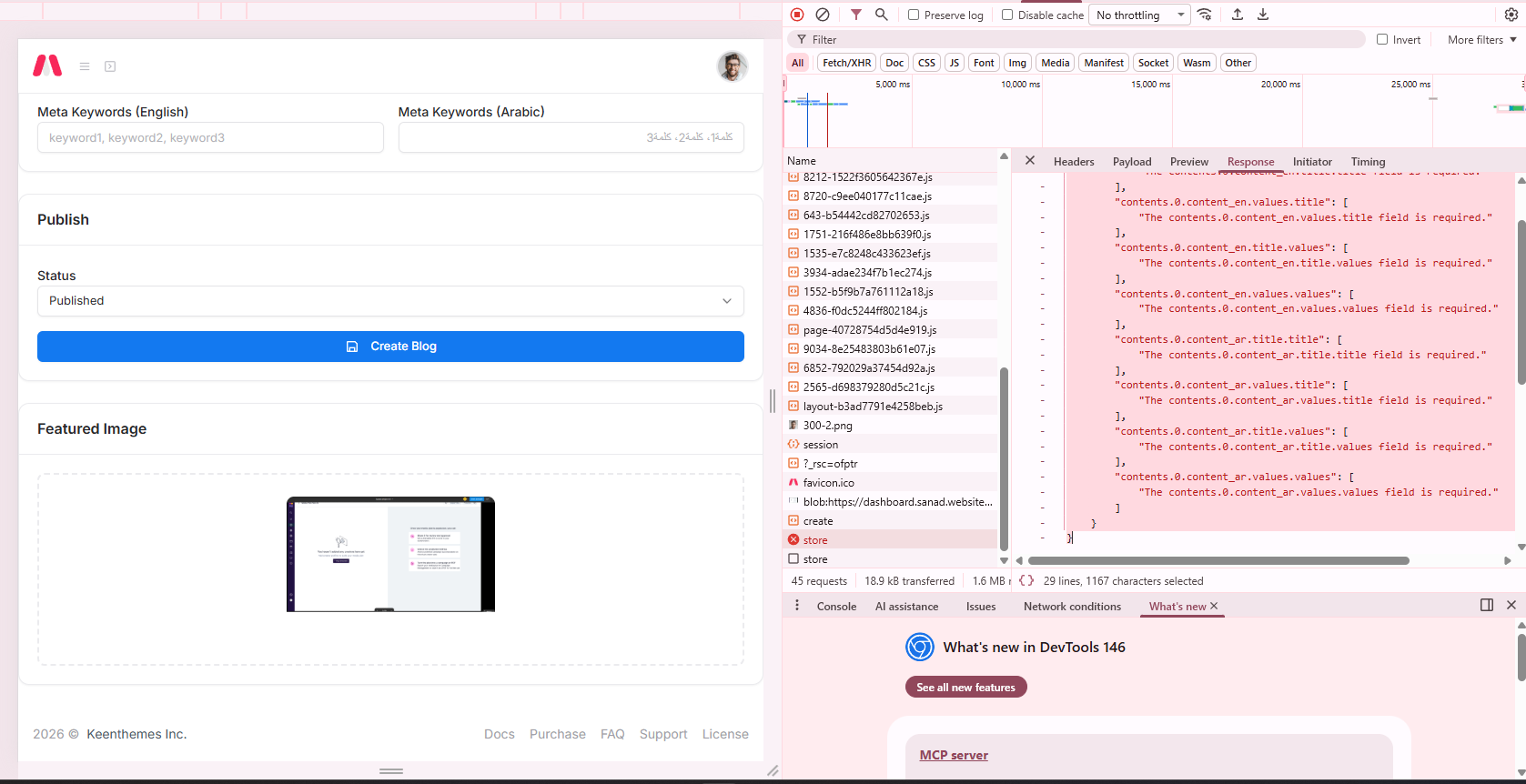
Task: Filter requests by Fetch/XHR
Action: pos(846,63)
